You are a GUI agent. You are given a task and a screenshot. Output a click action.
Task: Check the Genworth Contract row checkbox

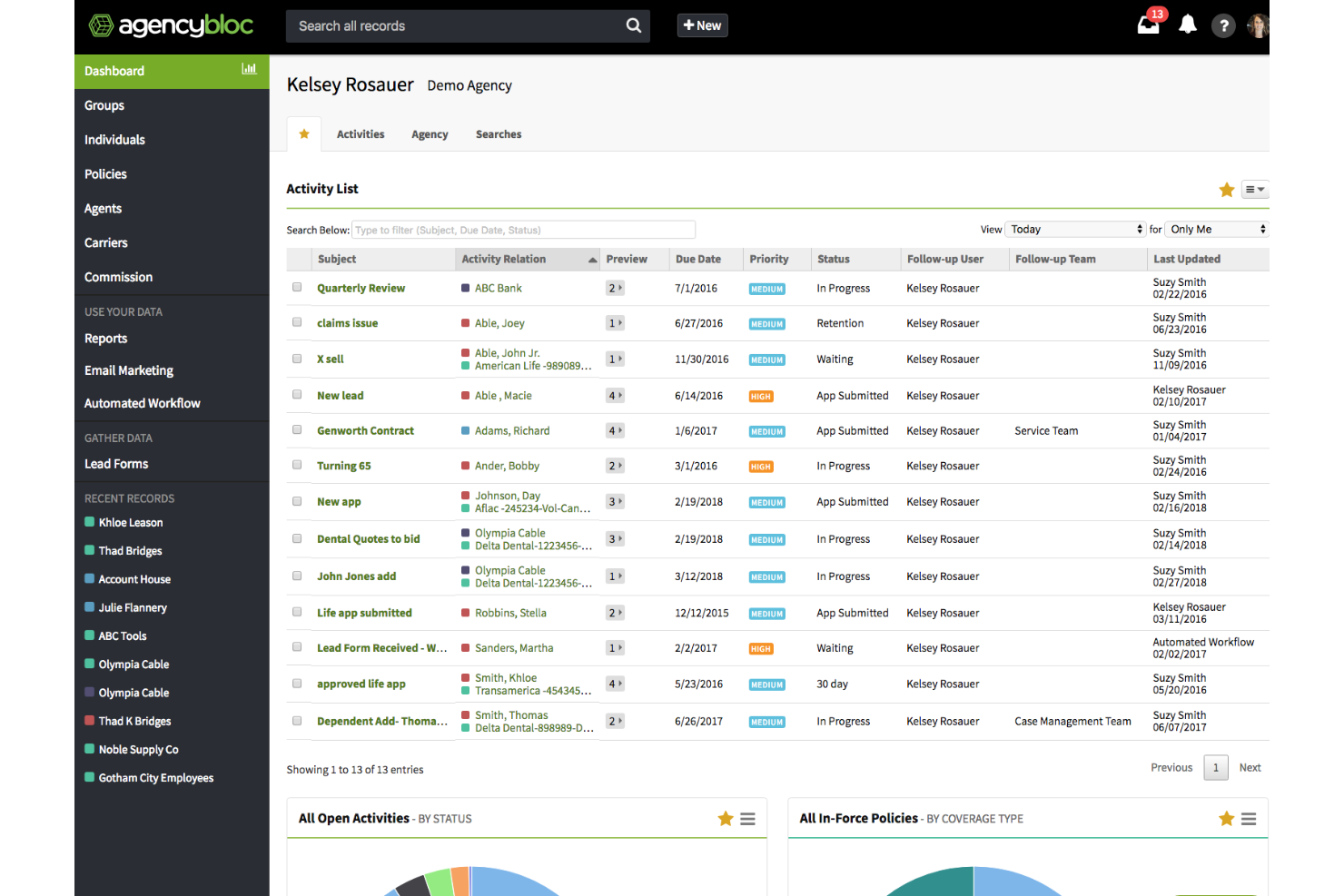click(297, 430)
